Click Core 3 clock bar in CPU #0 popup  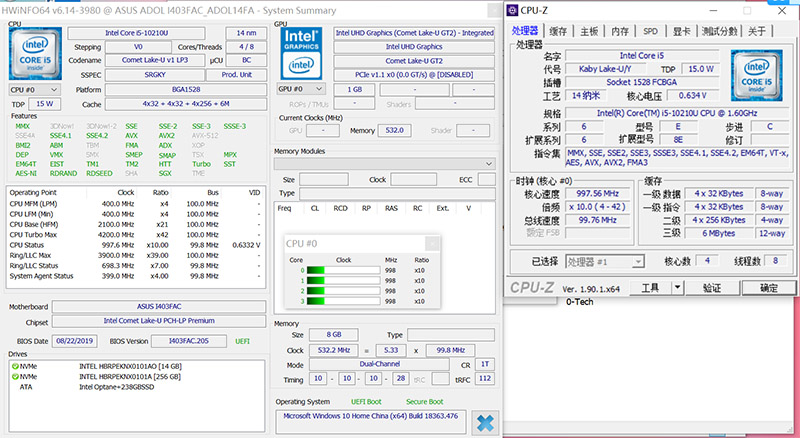(343, 301)
